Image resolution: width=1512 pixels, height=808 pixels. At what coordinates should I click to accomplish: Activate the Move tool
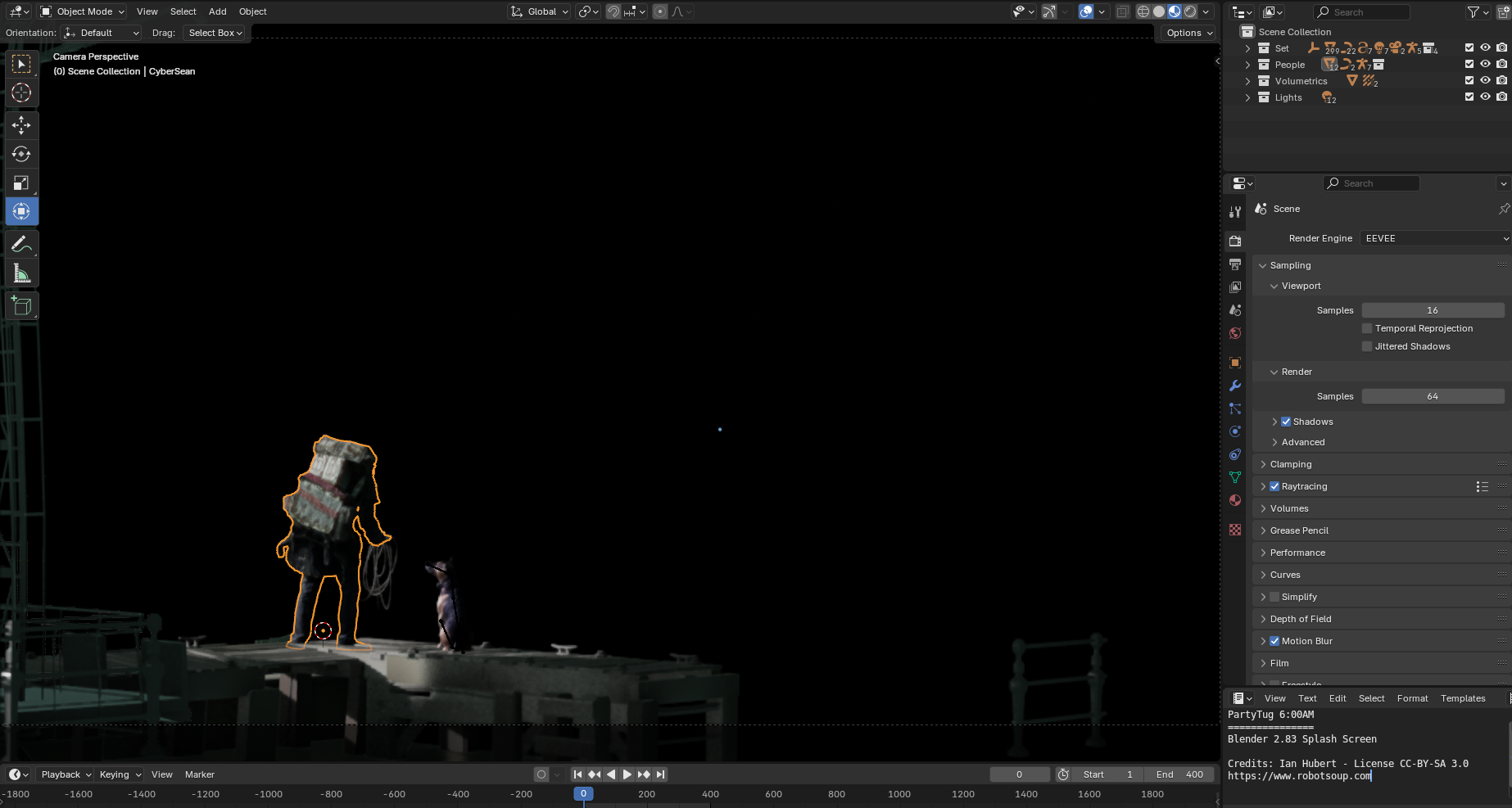click(x=21, y=125)
